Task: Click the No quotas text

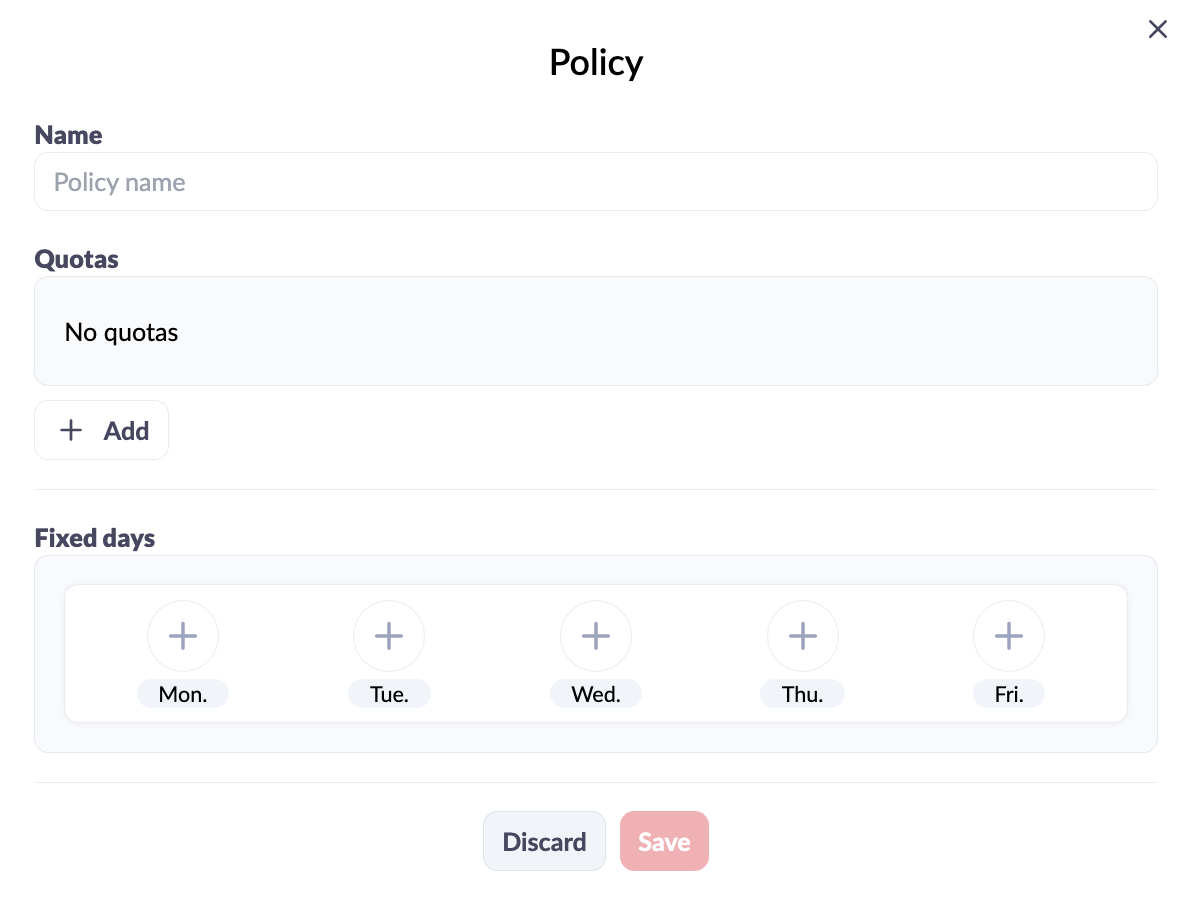Action: click(x=121, y=332)
